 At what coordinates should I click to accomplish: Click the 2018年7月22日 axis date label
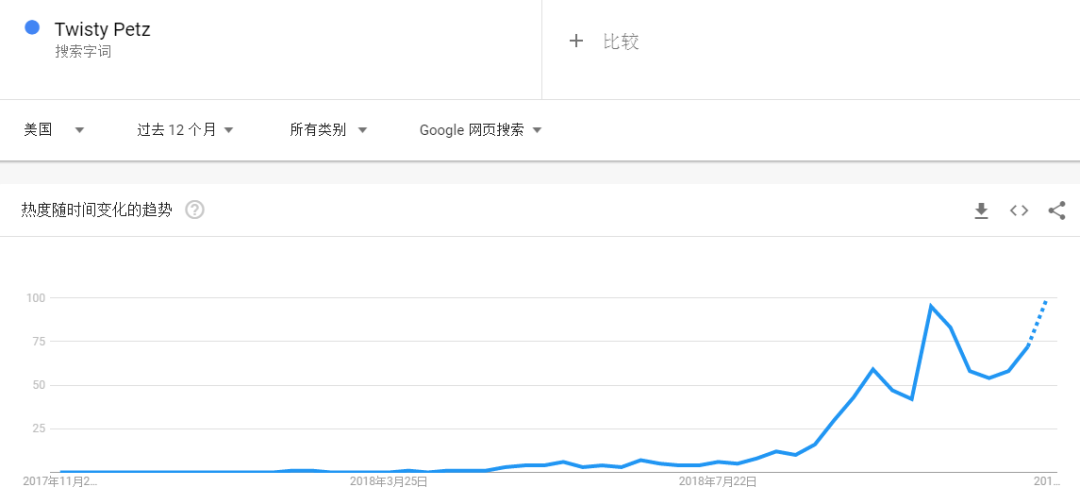click(x=718, y=481)
